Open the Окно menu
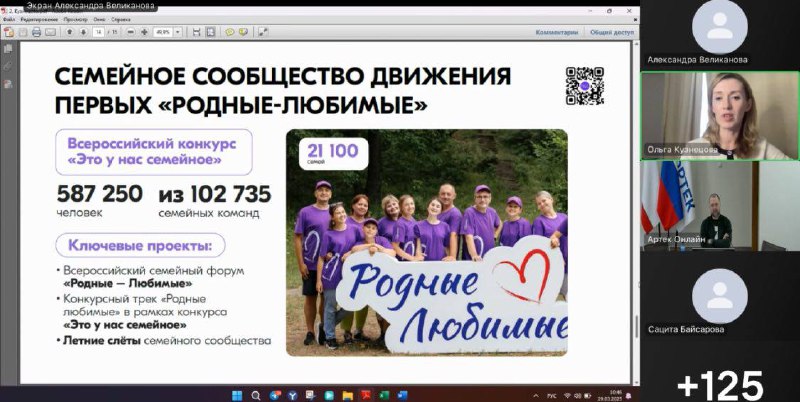 pyautogui.click(x=99, y=19)
